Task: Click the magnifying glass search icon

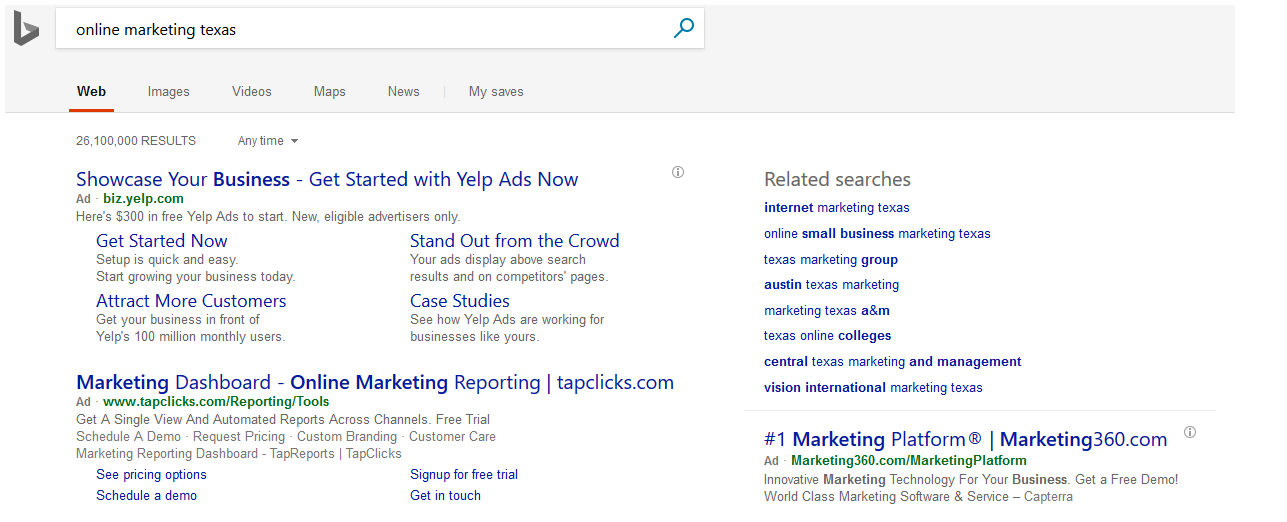Action: click(684, 29)
